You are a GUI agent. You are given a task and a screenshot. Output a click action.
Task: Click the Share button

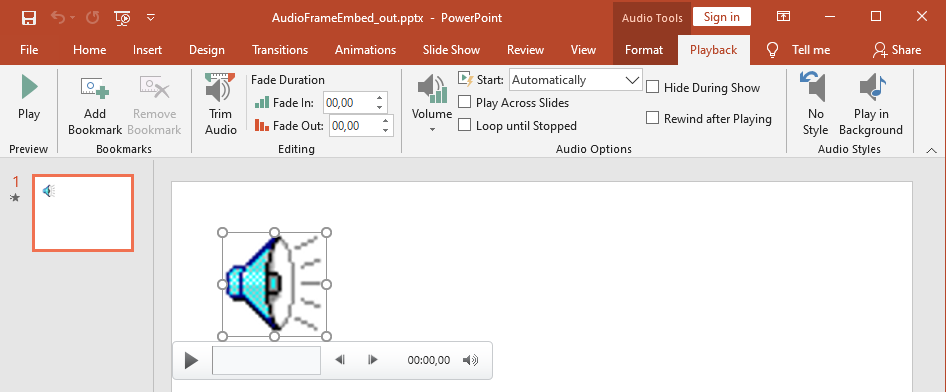(x=897, y=50)
